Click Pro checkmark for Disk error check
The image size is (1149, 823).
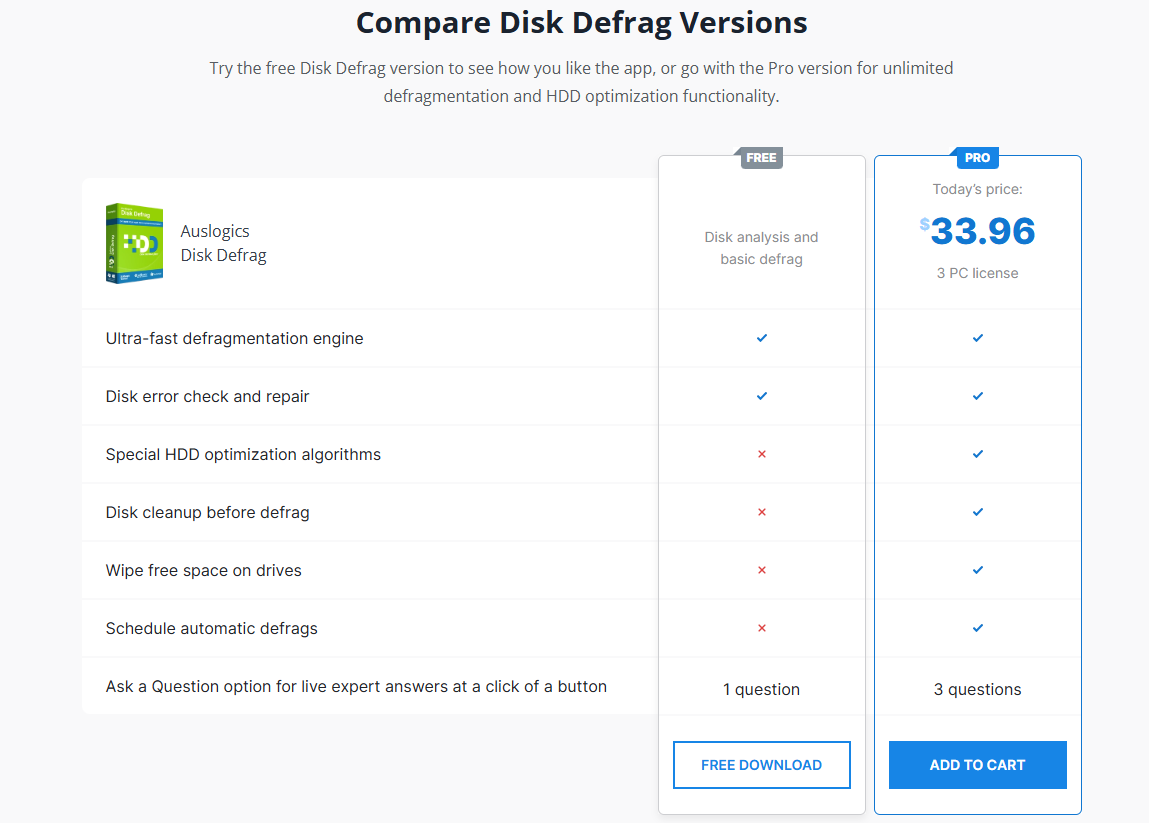pyautogui.click(x=978, y=397)
